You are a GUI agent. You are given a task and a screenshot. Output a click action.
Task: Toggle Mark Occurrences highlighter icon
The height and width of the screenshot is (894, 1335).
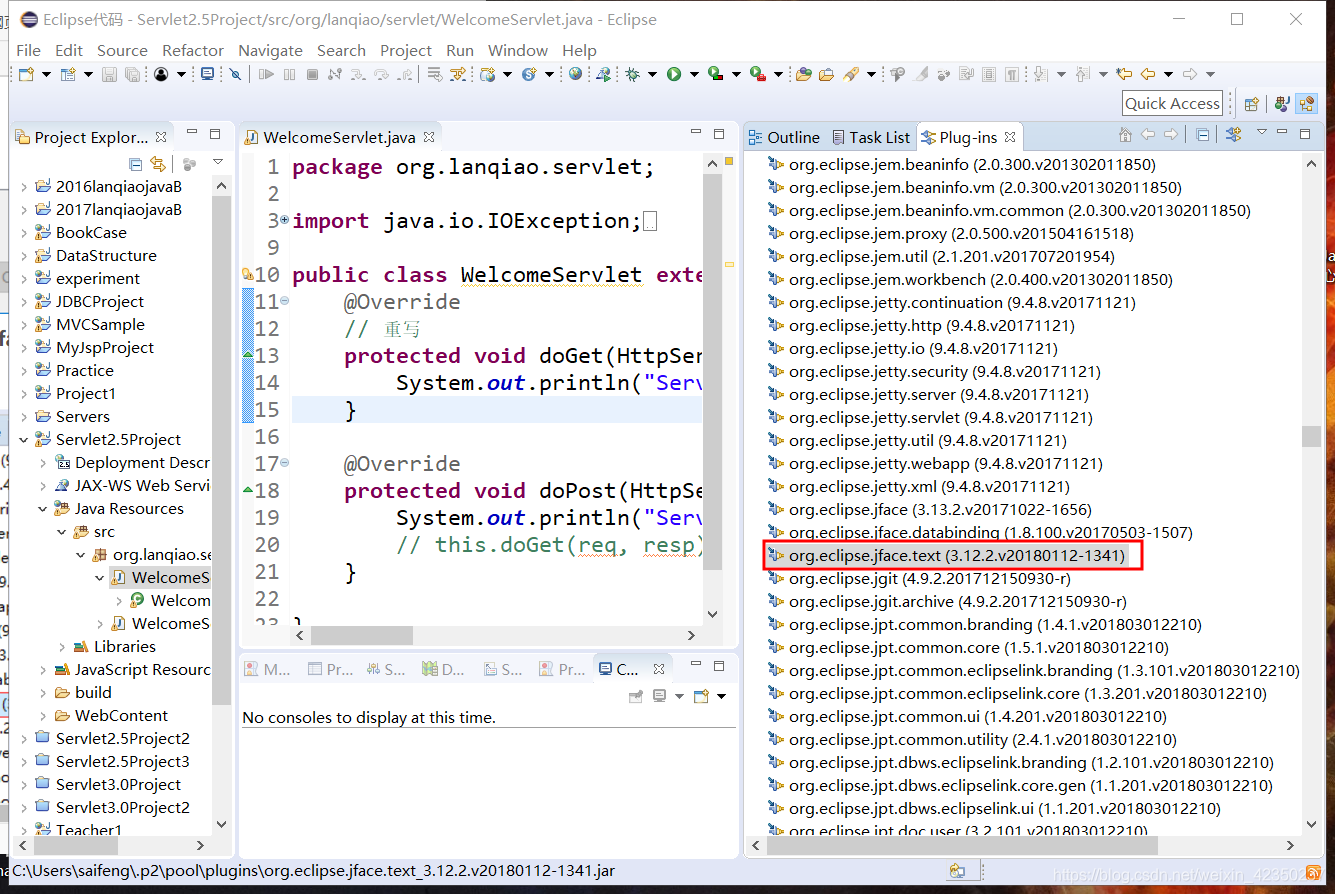tap(920, 74)
